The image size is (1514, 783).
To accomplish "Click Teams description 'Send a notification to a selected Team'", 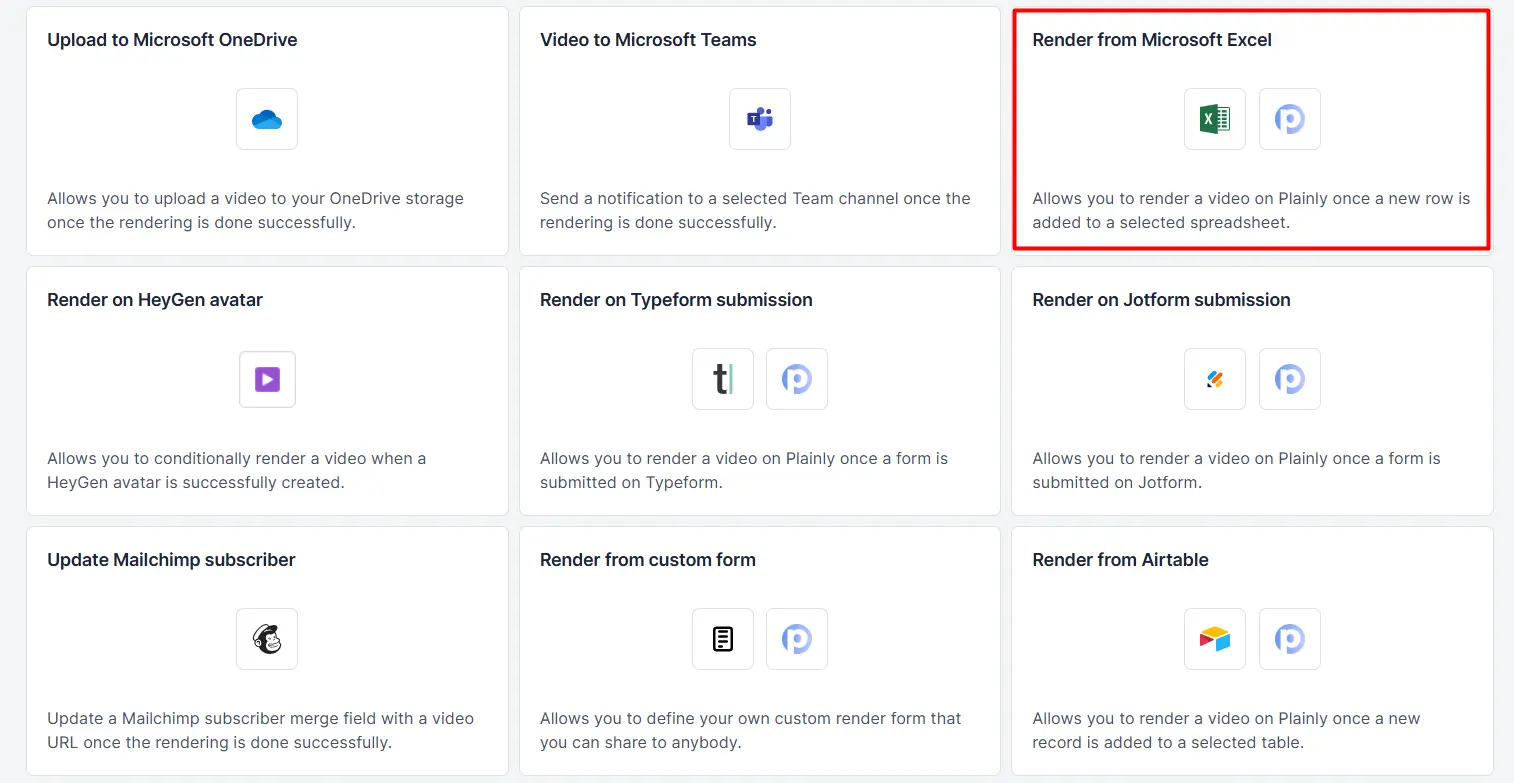I will 755,210.
